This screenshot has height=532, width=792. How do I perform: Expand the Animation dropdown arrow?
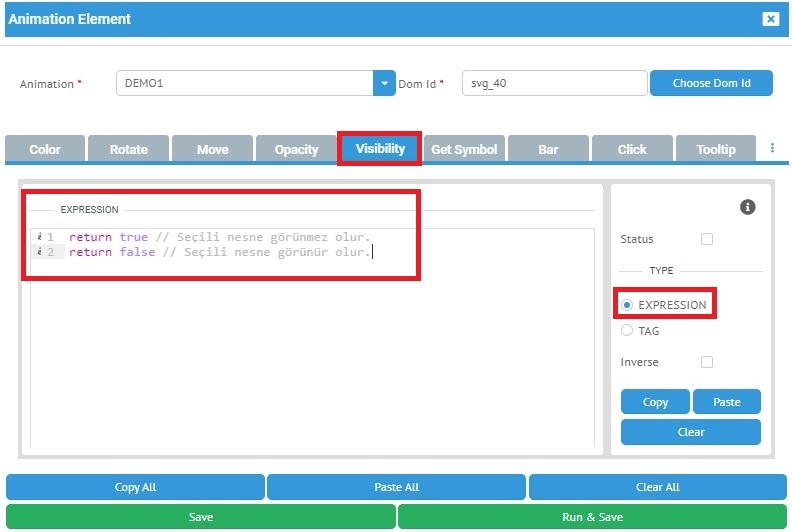384,83
